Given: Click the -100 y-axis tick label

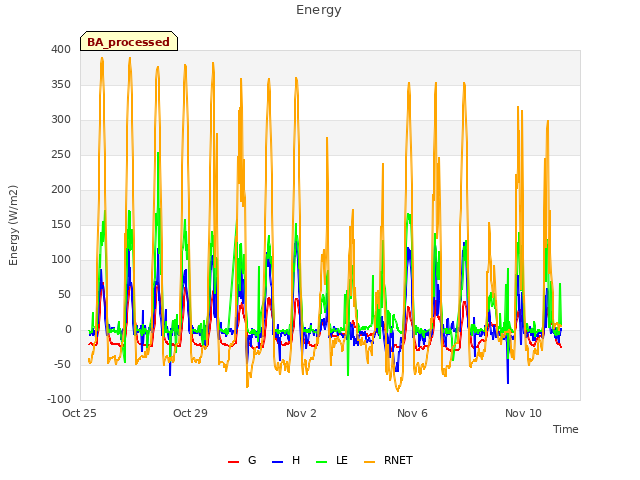Looking at the screenshot, I should point(59,400).
